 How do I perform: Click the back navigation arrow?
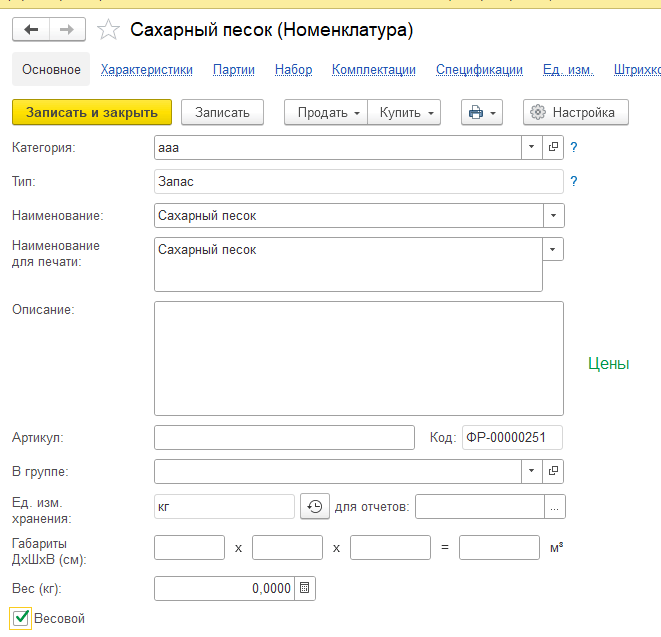click(x=30, y=30)
